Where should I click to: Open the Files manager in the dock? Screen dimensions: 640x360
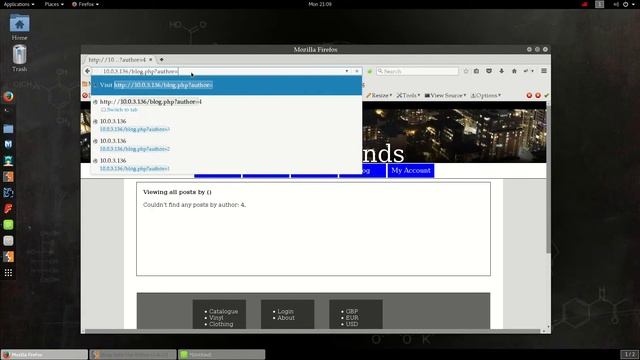coord(8,129)
